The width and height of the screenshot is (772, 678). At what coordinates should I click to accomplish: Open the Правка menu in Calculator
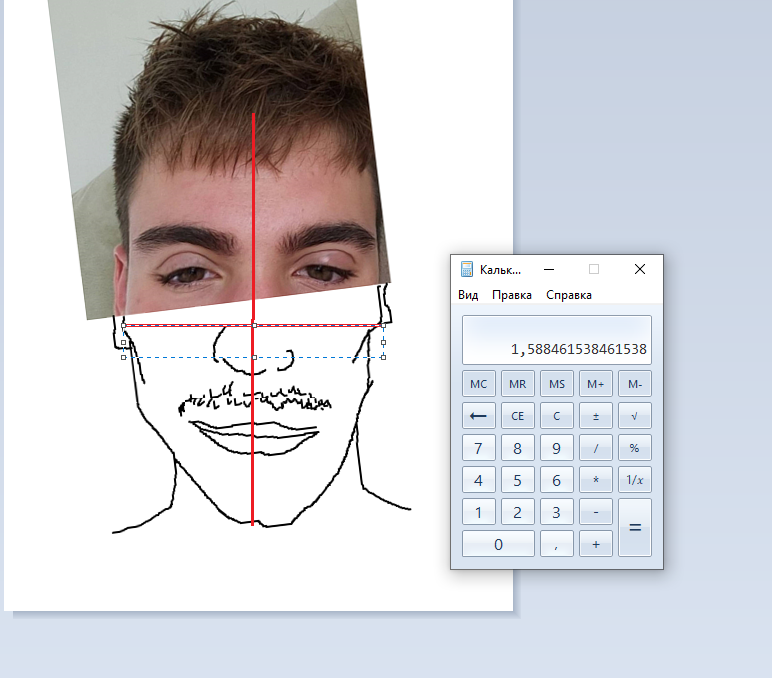pos(512,295)
